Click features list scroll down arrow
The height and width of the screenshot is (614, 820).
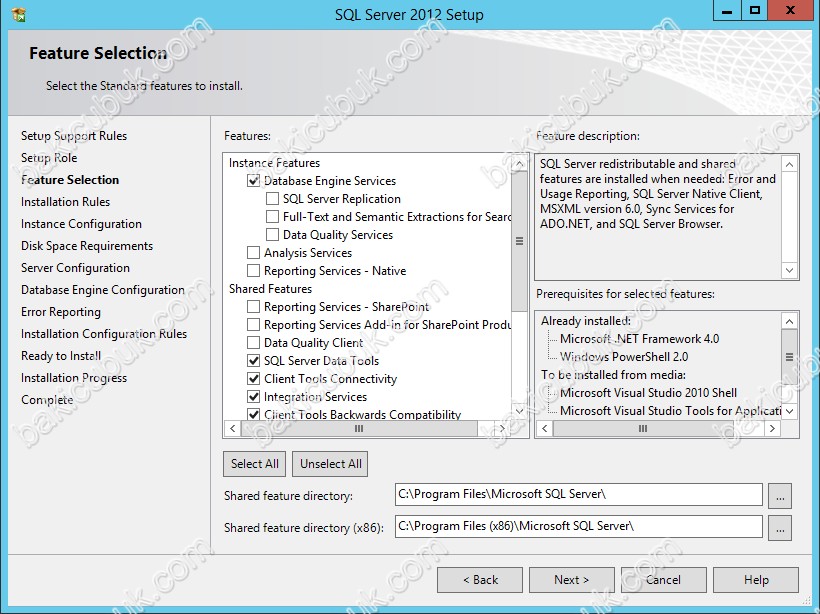[519, 411]
